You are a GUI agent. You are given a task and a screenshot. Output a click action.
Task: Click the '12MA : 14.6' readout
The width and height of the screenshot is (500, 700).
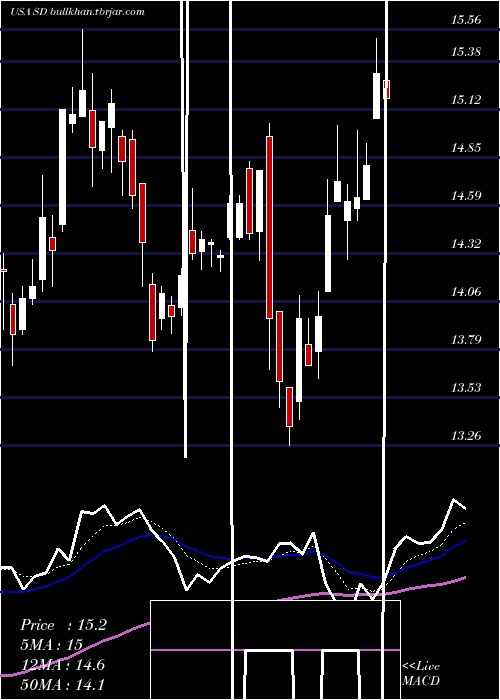pyautogui.click(x=62, y=665)
